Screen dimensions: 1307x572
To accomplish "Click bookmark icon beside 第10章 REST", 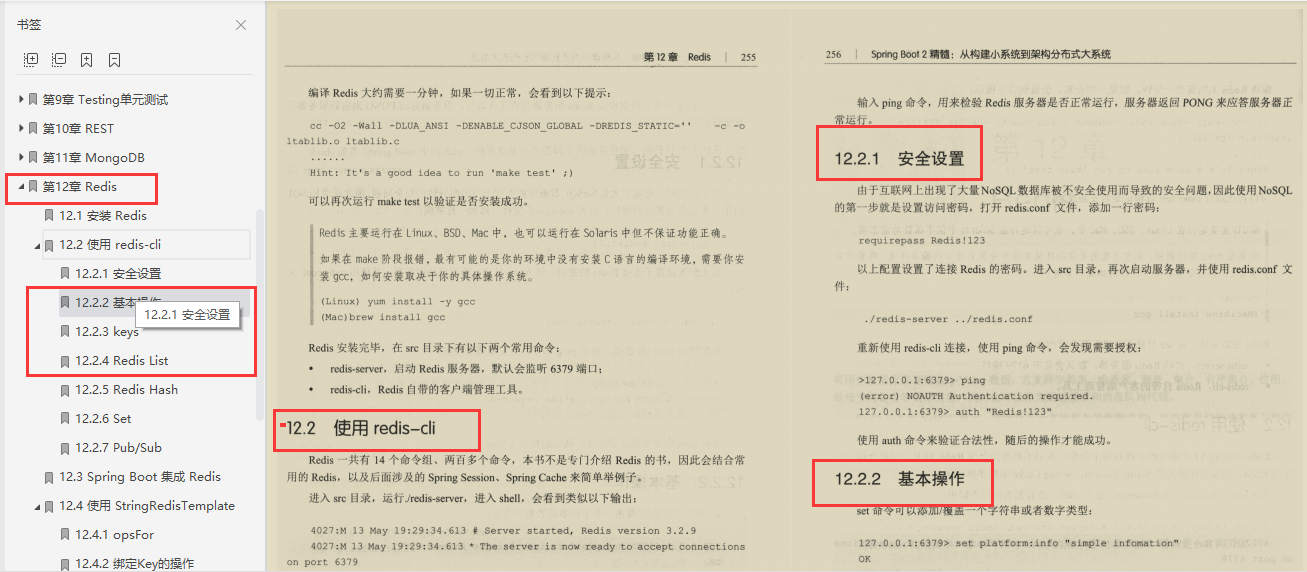I will 33,129.
